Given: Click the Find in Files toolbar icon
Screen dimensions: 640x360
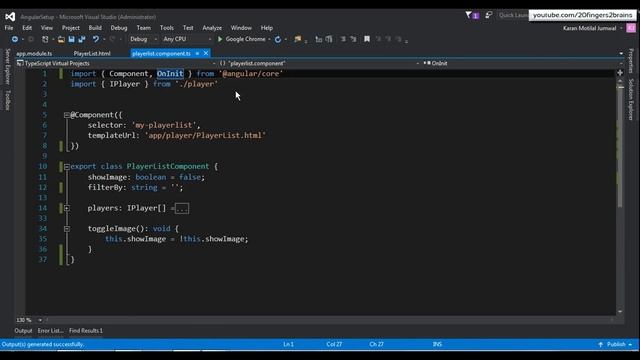Looking at the screenshot, I should [x=298, y=39].
